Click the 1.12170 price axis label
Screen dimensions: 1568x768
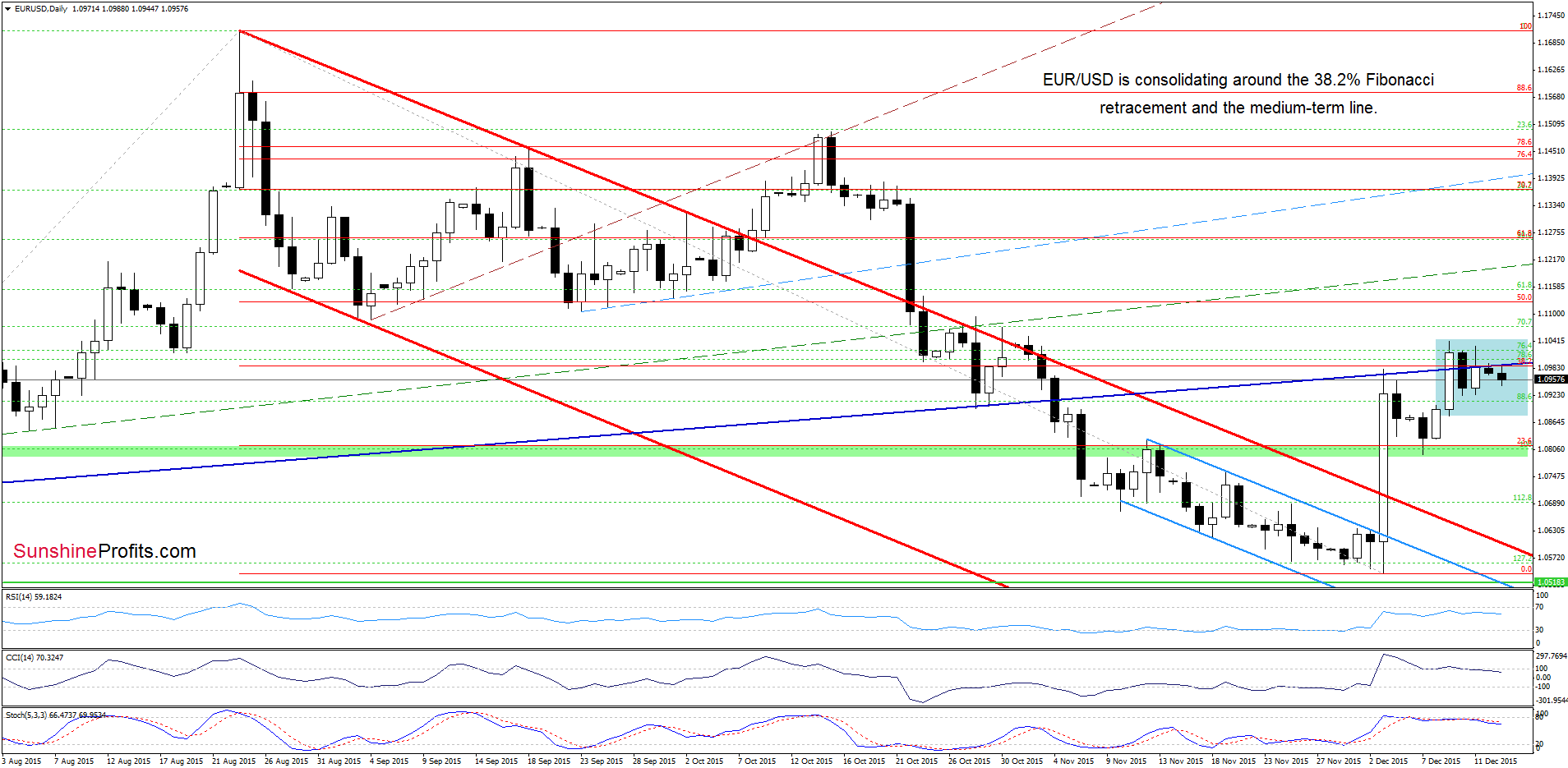coord(1551,260)
